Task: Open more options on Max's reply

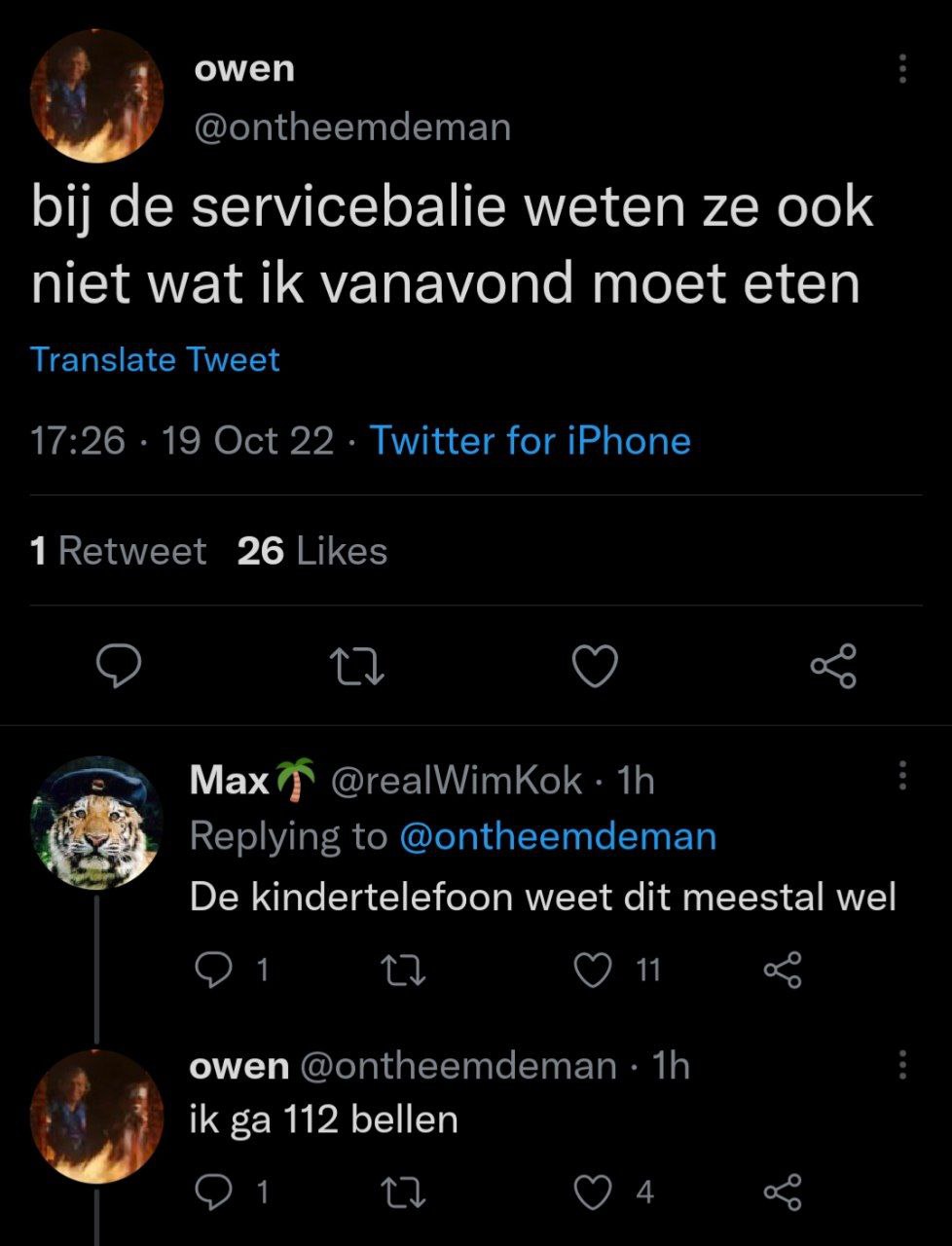Action: tap(902, 776)
